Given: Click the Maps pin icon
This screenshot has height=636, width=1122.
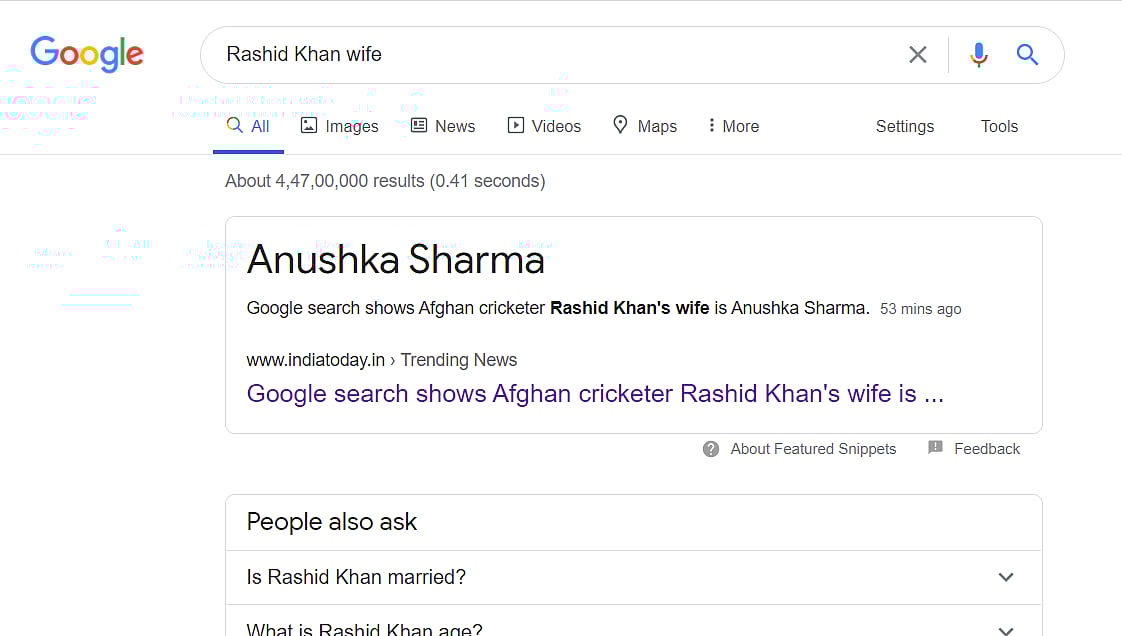Looking at the screenshot, I should [x=620, y=125].
